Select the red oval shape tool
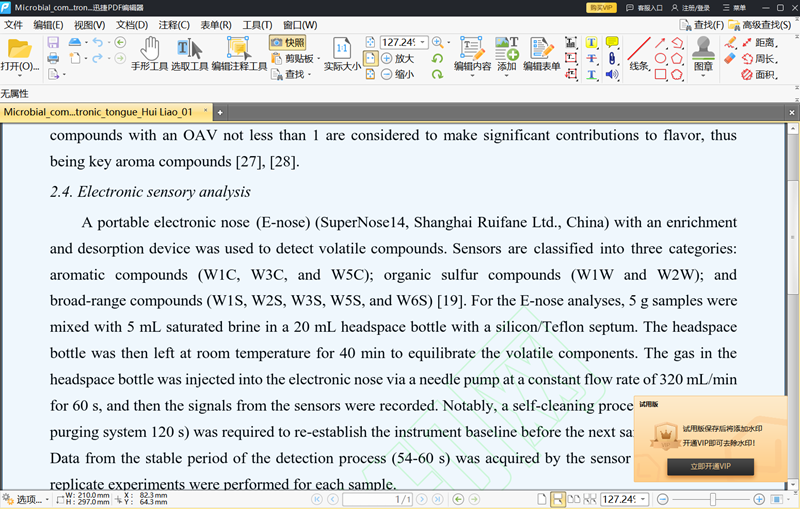The width and height of the screenshot is (800, 509). [660, 59]
